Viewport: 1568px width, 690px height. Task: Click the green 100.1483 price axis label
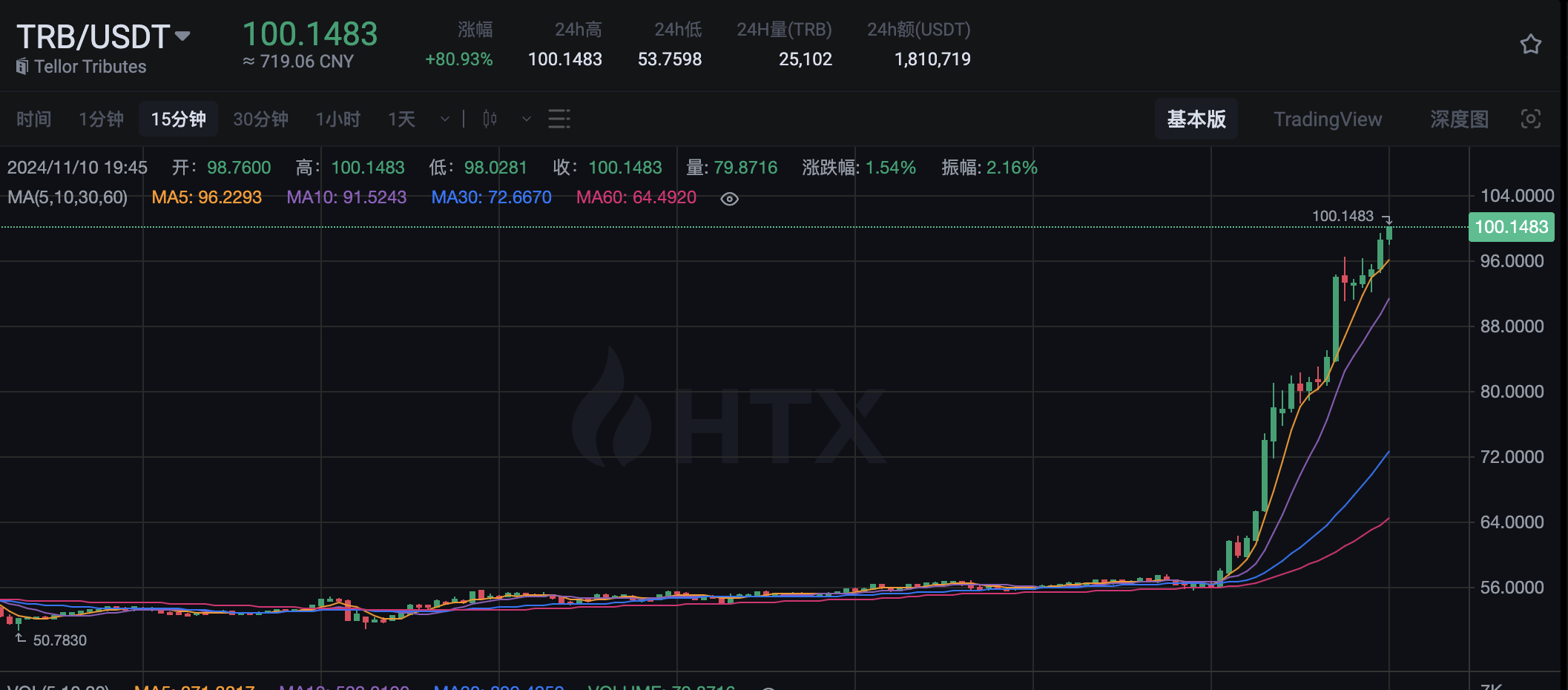pyautogui.click(x=1511, y=227)
